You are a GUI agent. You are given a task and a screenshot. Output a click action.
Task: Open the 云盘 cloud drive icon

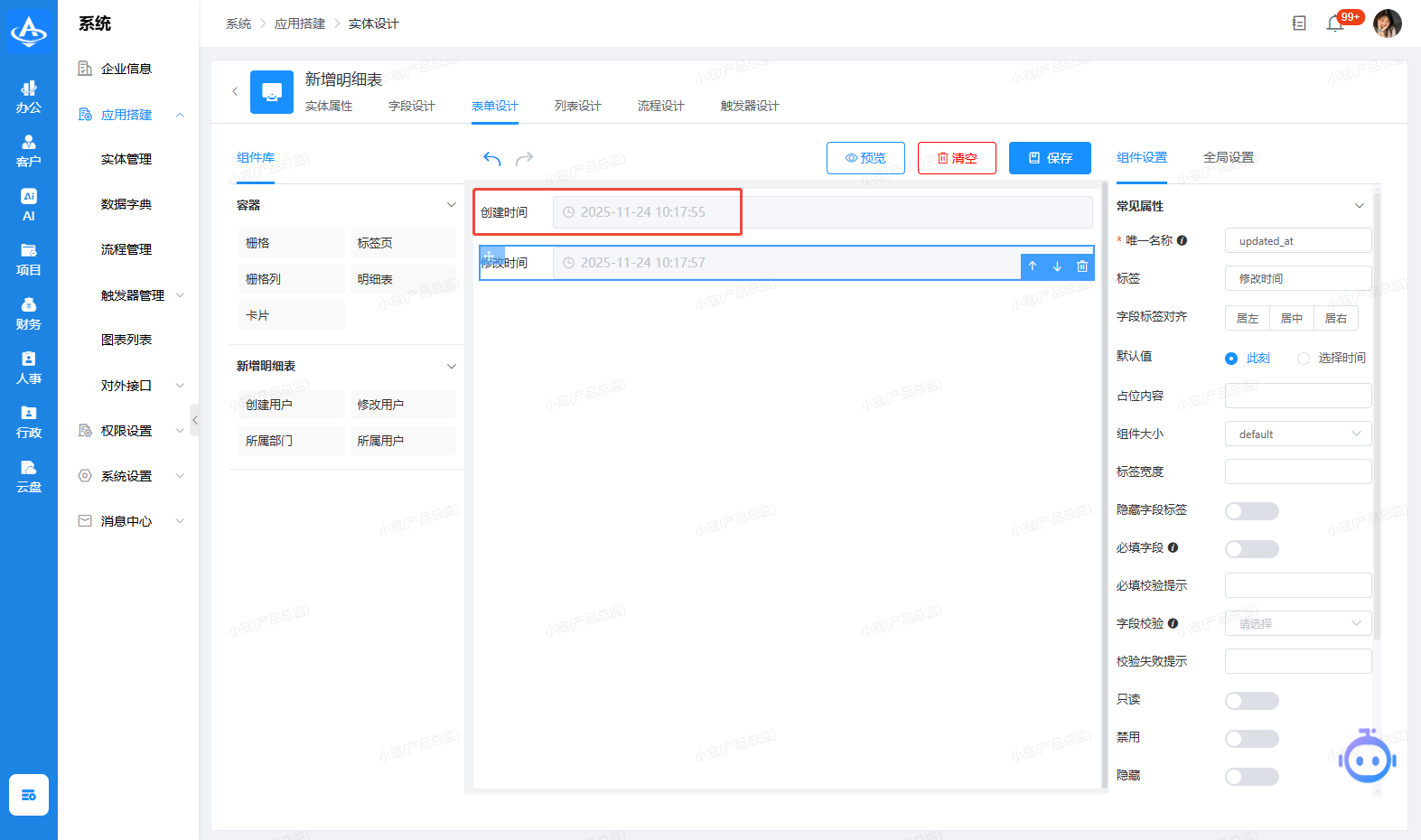(29, 475)
